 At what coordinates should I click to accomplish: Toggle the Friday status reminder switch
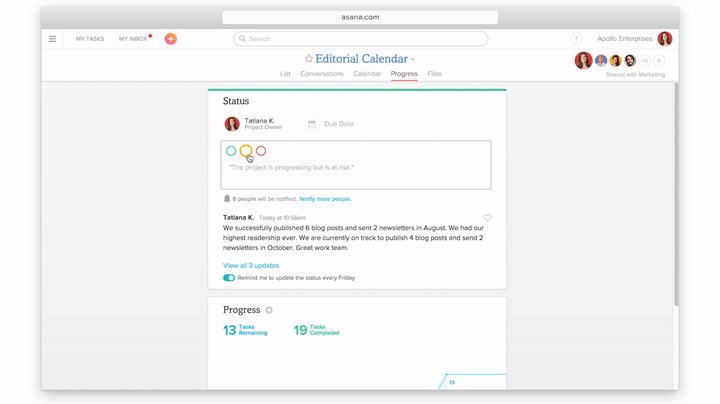tap(229, 278)
